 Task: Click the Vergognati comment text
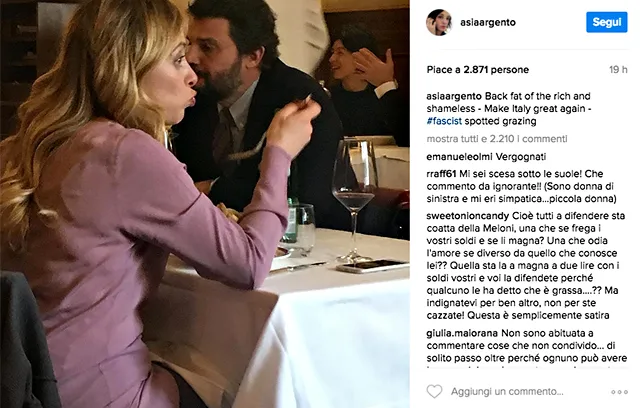pyautogui.click(x=516, y=157)
